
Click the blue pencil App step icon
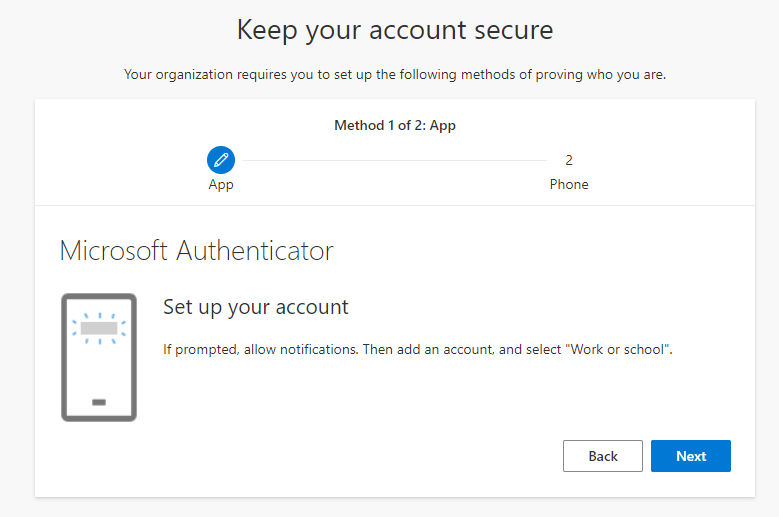coord(221,160)
